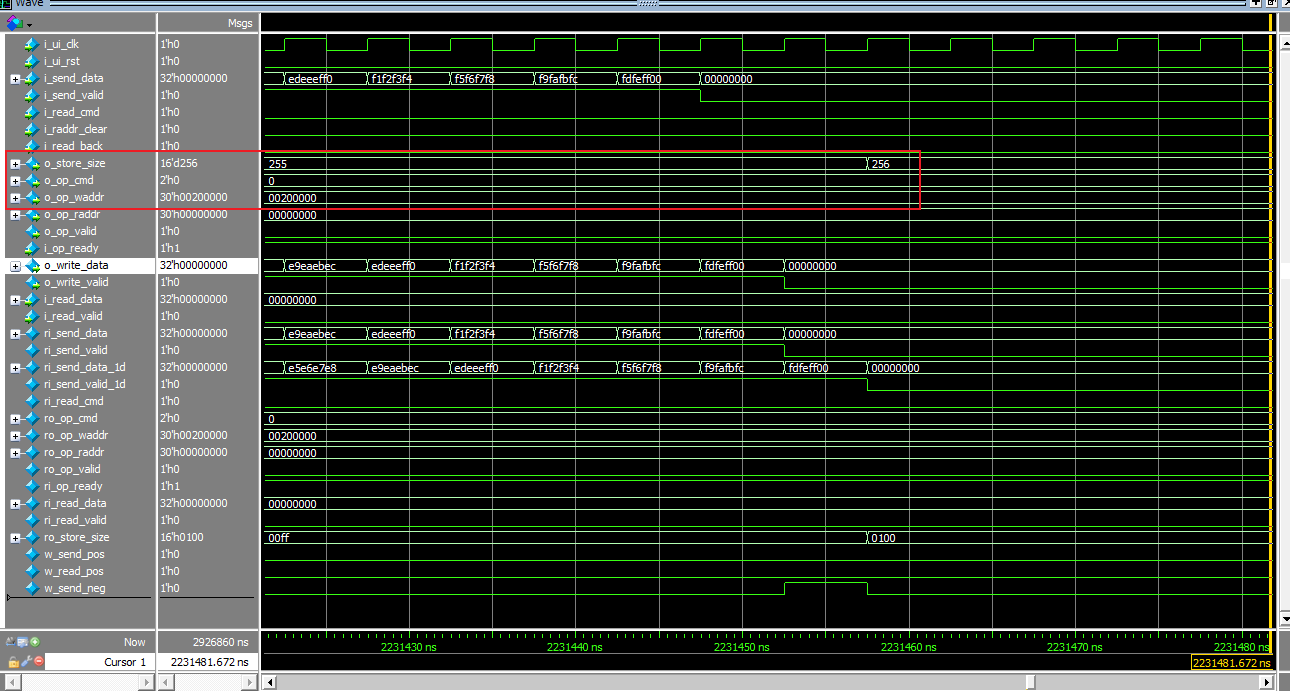Expand the ri_send_data_1d bus
Image resolution: width=1290 pixels, height=691 pixels.
[15, 367]
